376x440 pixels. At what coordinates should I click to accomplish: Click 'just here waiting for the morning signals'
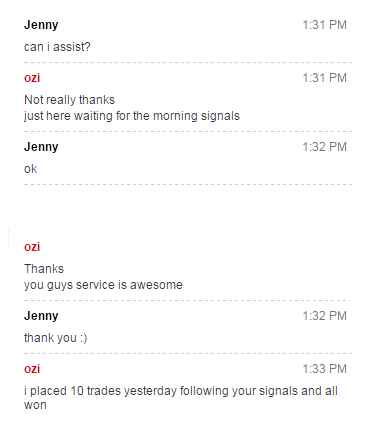tap(132, 116)
